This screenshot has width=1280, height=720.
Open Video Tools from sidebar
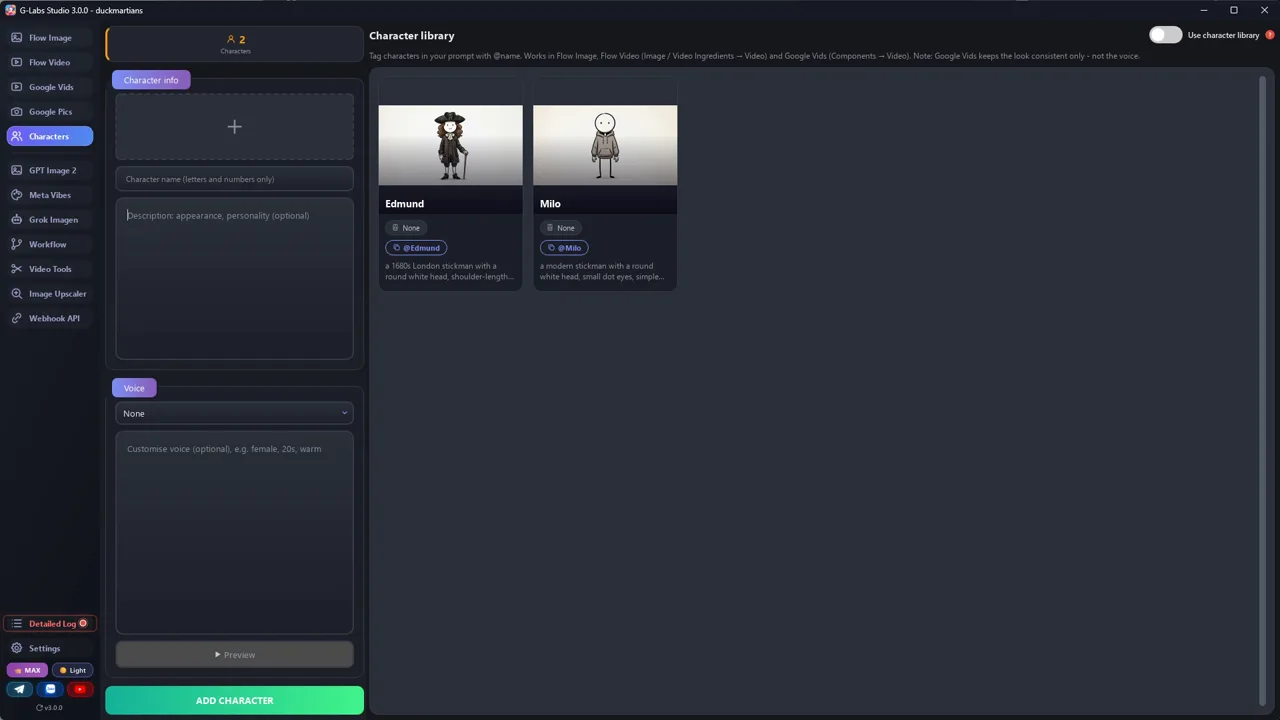(x=49, y=269)
